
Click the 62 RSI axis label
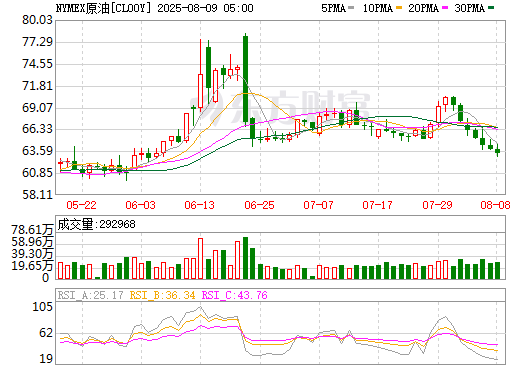click(x=46, y=333)
